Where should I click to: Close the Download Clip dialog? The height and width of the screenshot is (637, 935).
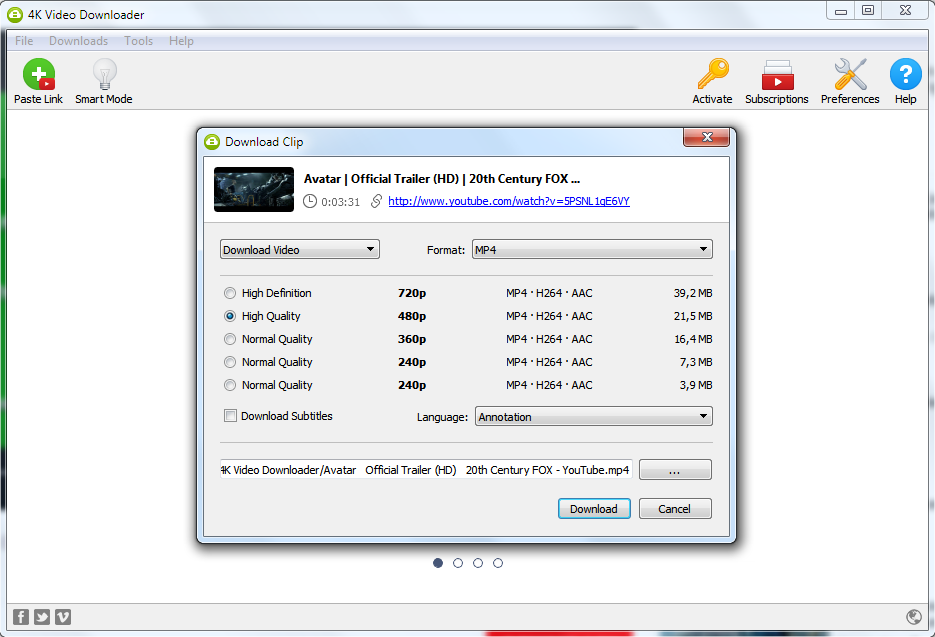(x=707, y=137)
